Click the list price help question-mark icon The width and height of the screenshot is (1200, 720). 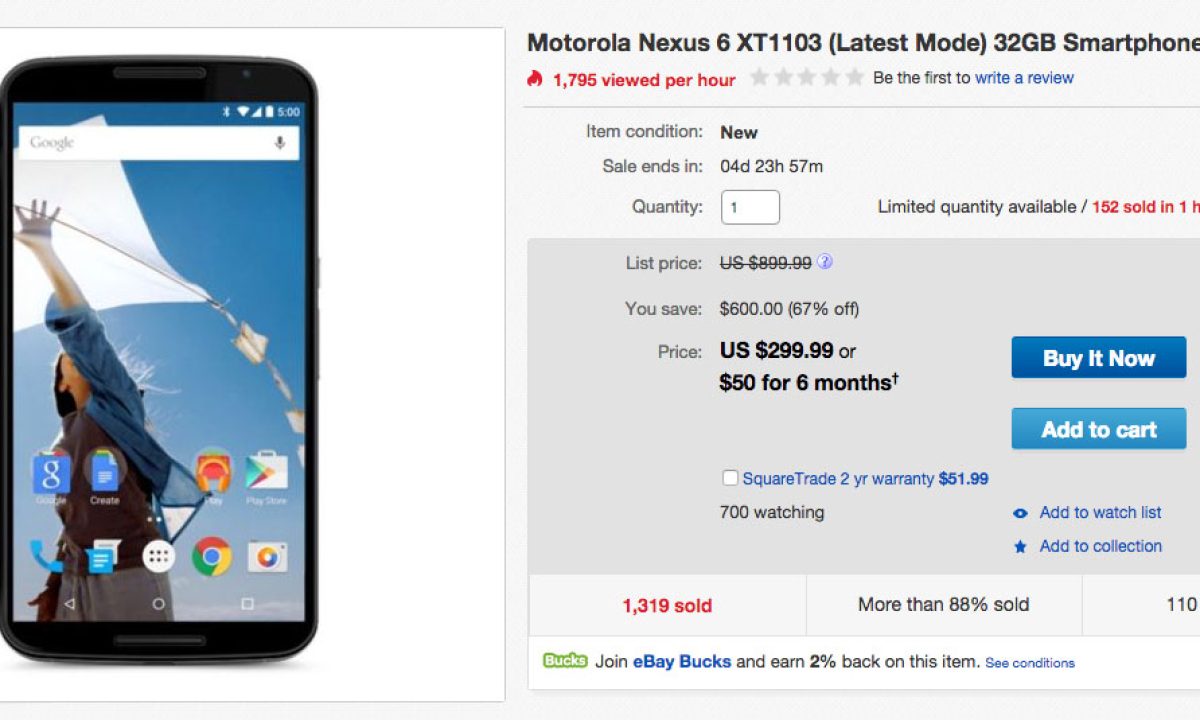click(x=825, y=262)
